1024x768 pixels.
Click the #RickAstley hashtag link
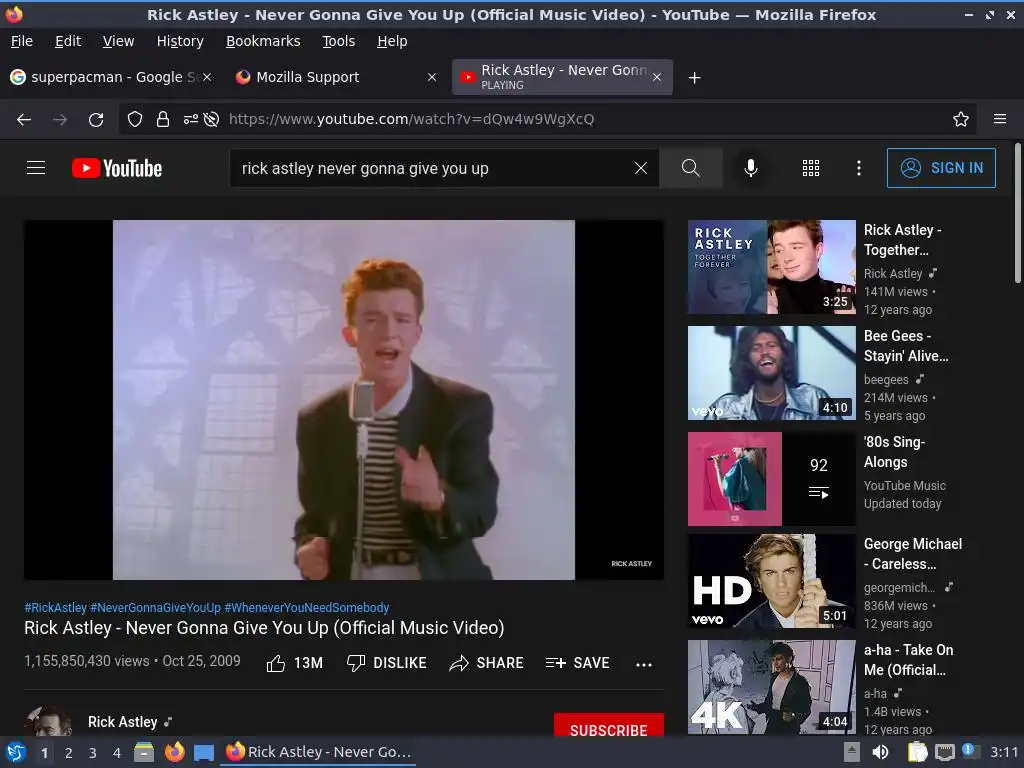click(56, 607)
